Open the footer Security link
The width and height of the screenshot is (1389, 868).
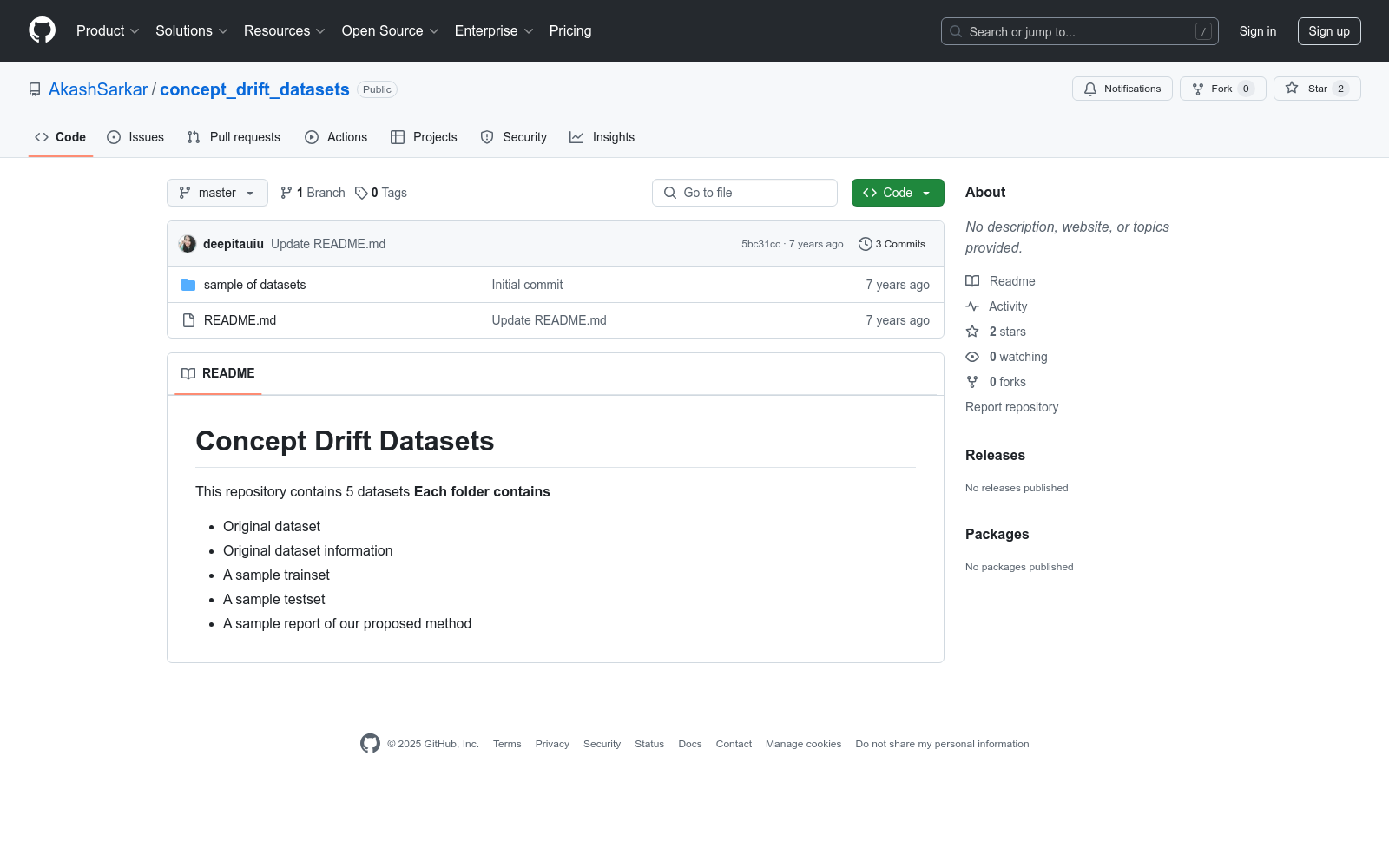click(x=602, y=744)
